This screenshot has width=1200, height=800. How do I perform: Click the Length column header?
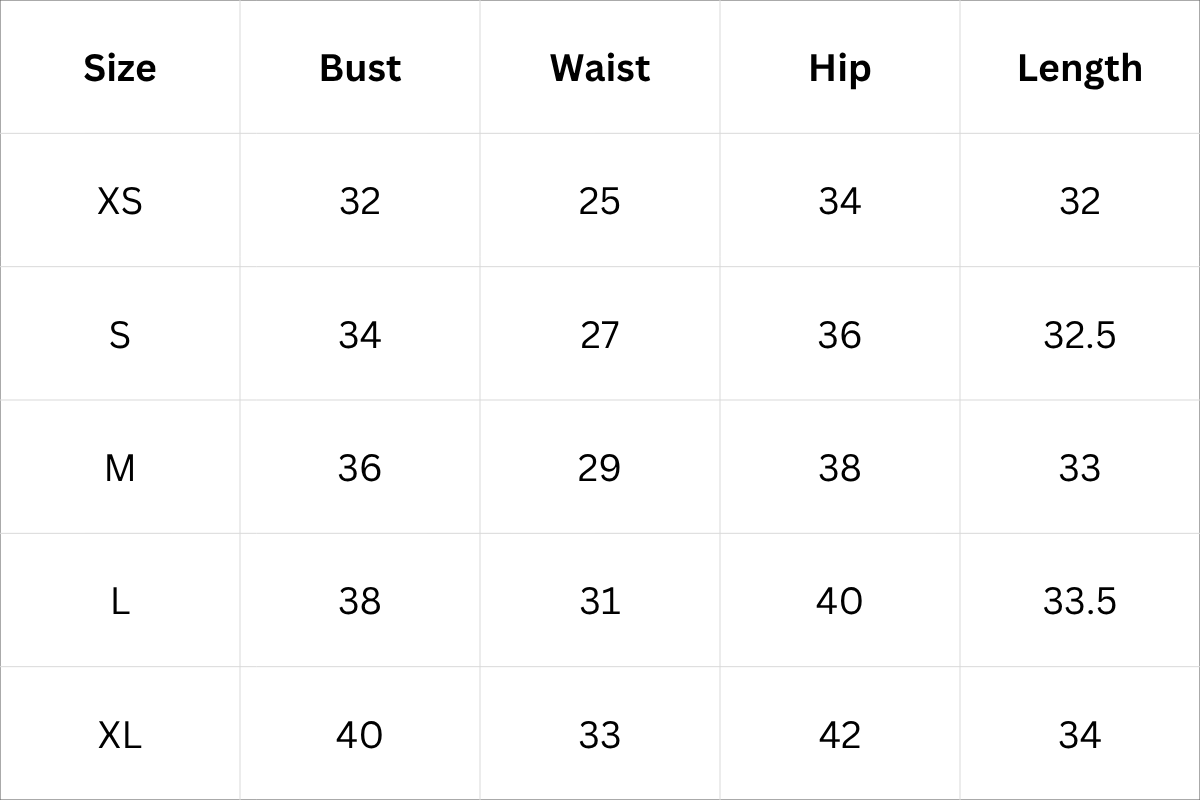(1080, 68)
